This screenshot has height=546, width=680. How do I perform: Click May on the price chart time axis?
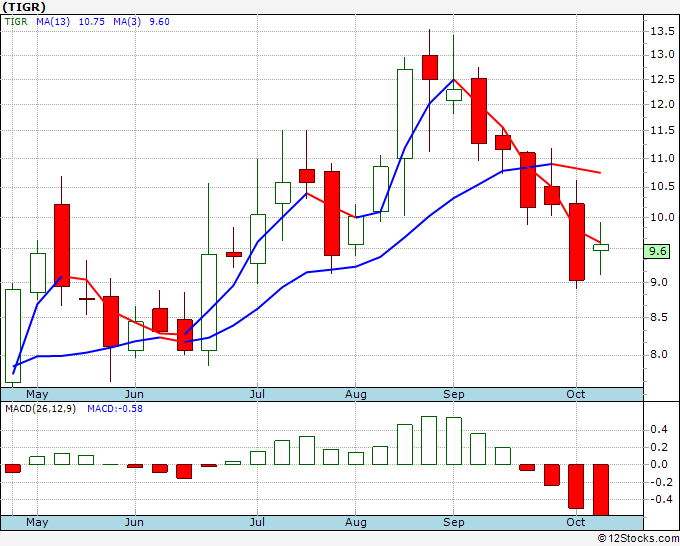[37, 394]
